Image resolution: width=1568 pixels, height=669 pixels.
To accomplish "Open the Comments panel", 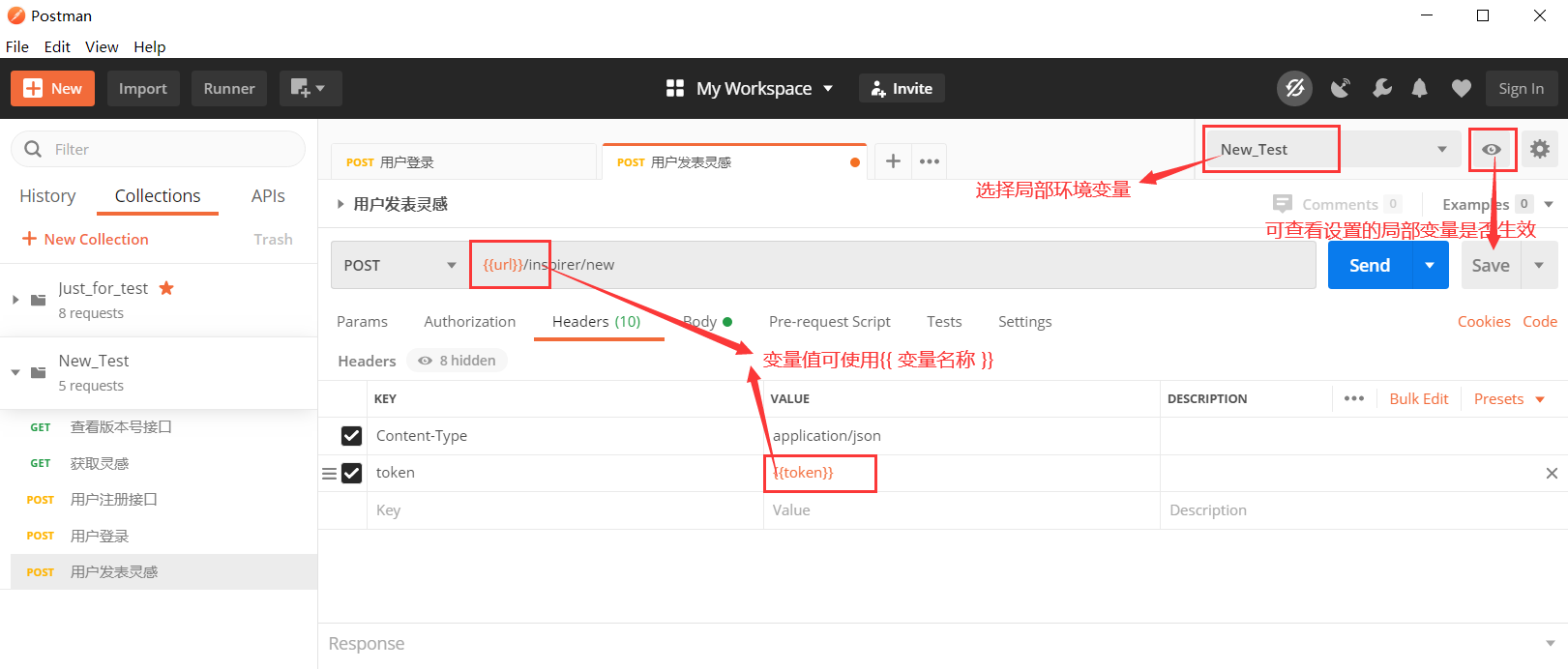I will [1337, 204].
